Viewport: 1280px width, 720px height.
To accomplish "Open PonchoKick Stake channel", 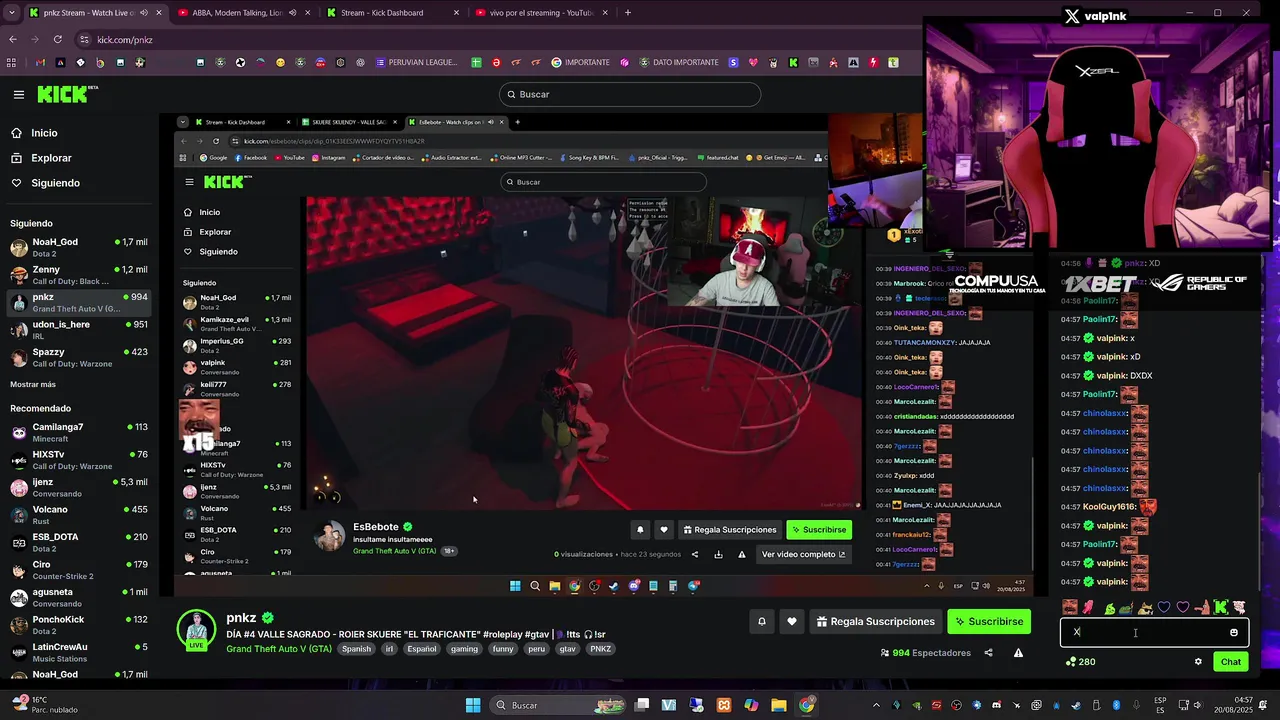I will tap(79, 625).
